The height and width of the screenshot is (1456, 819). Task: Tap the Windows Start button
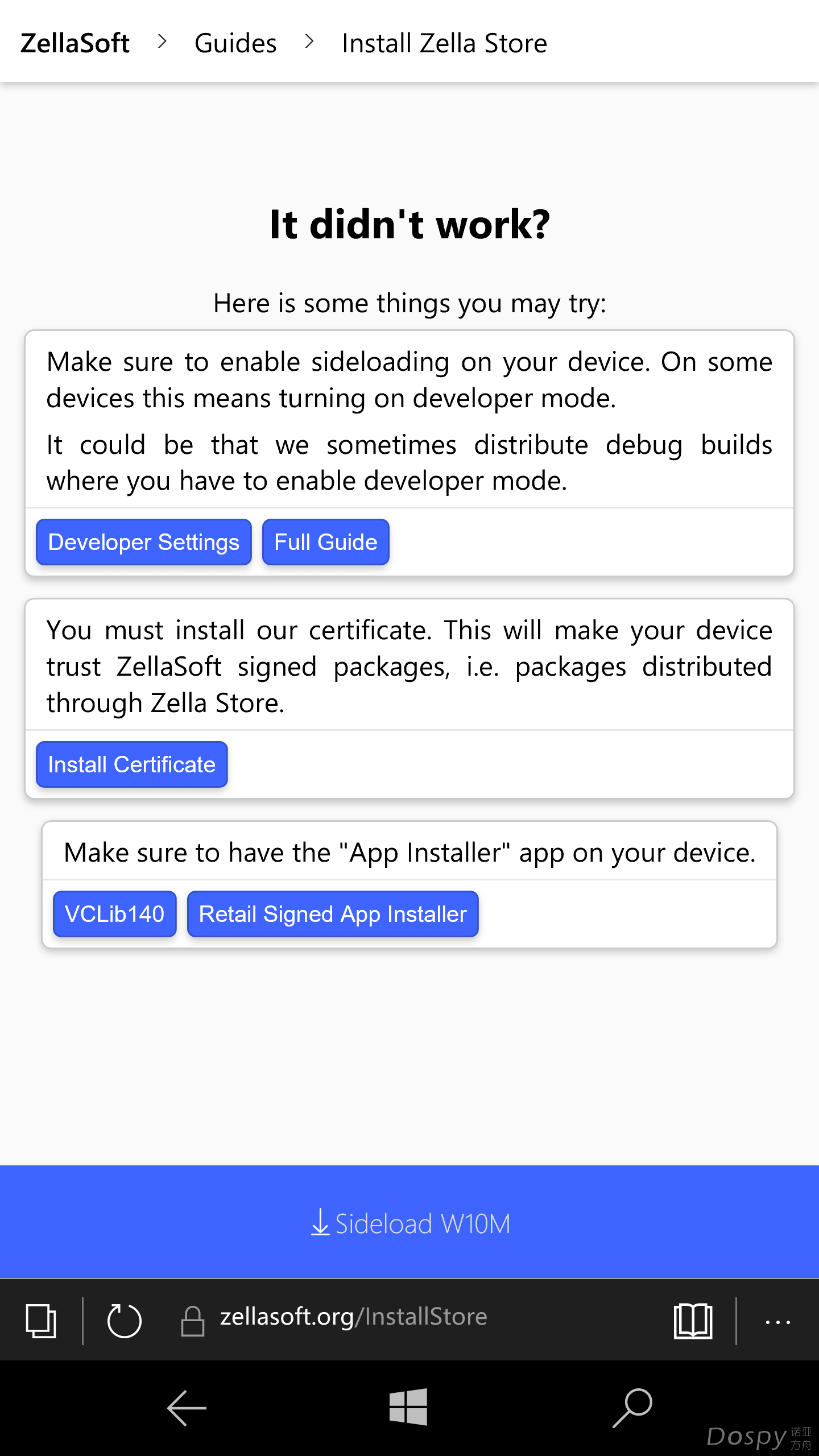tap(408, 1407)
